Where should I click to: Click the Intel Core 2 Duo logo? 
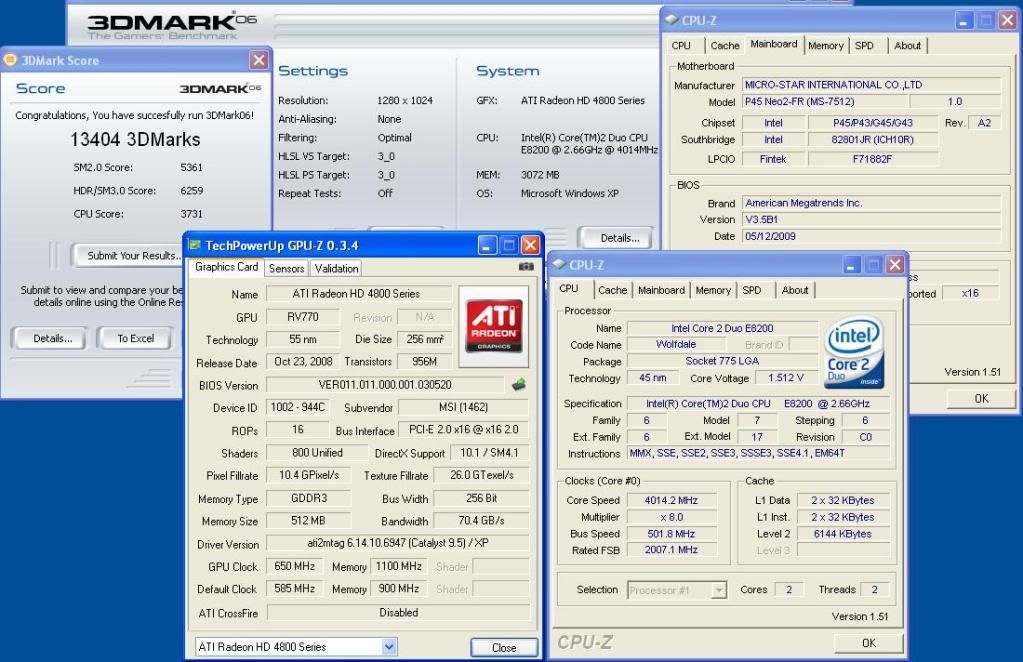(x=855, y=352)
